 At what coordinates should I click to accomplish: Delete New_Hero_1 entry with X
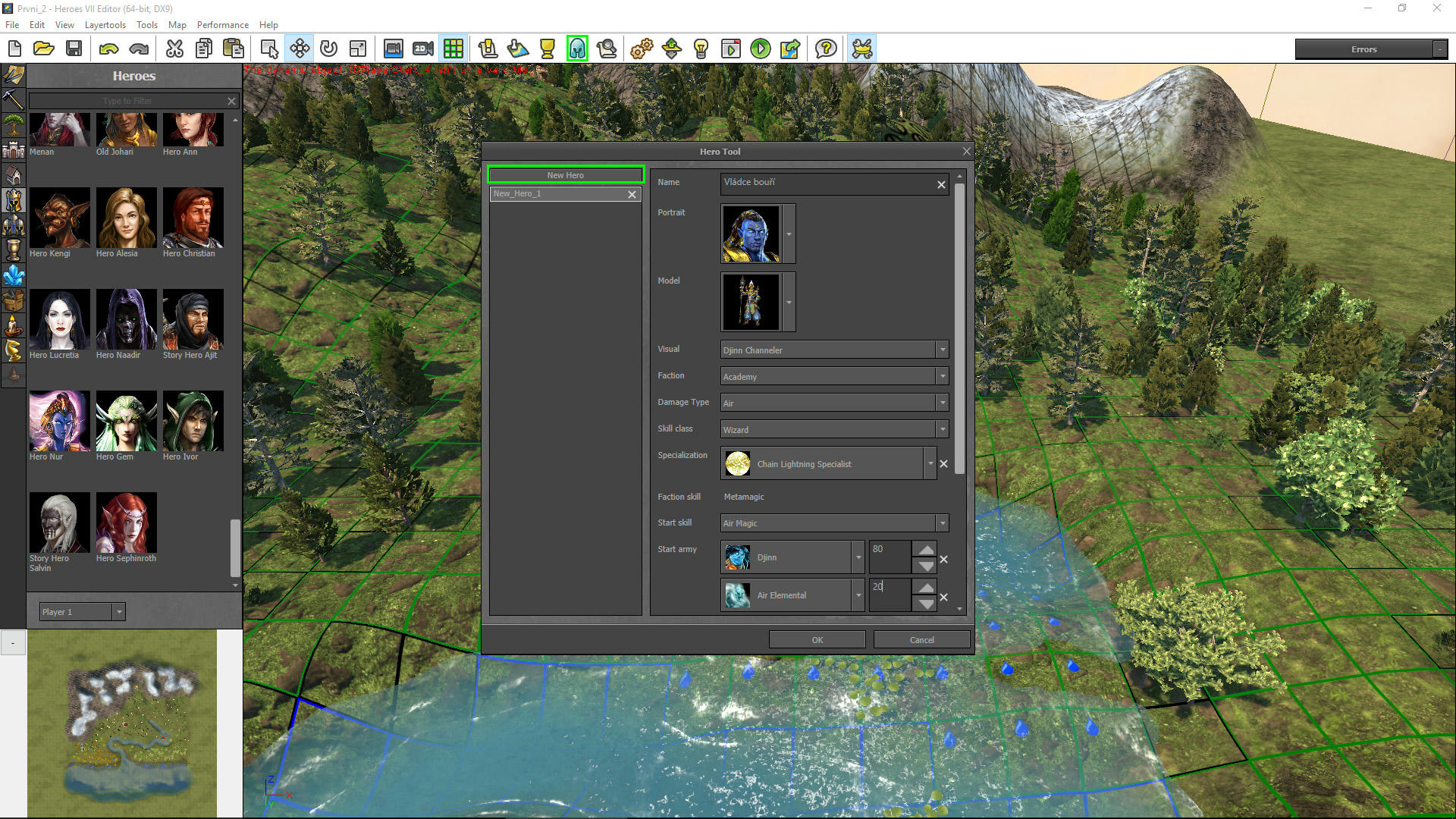tap(632, 194)
